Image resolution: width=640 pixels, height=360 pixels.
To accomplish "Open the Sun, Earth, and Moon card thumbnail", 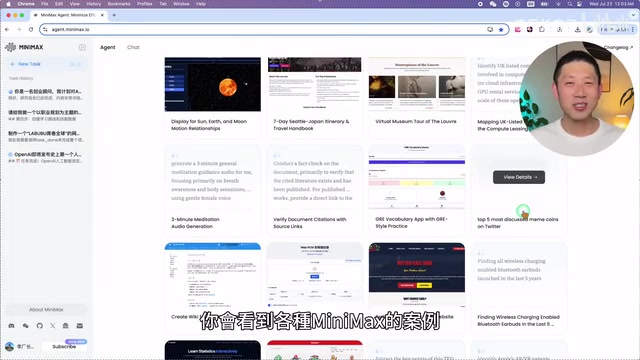I will [x=213, y=84].
